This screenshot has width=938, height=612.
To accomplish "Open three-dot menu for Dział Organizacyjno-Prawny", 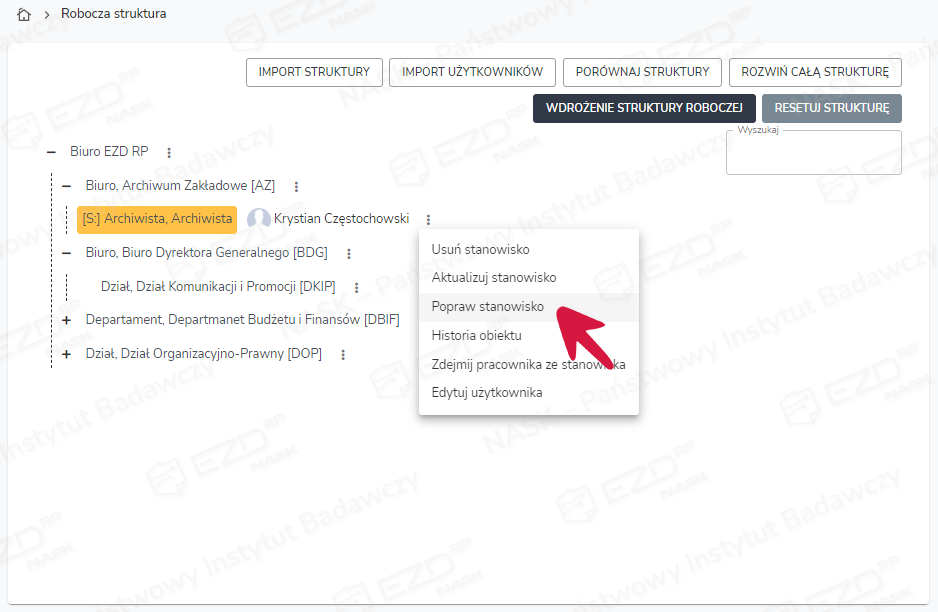I will pyautogui.click(x=343, y=355).
